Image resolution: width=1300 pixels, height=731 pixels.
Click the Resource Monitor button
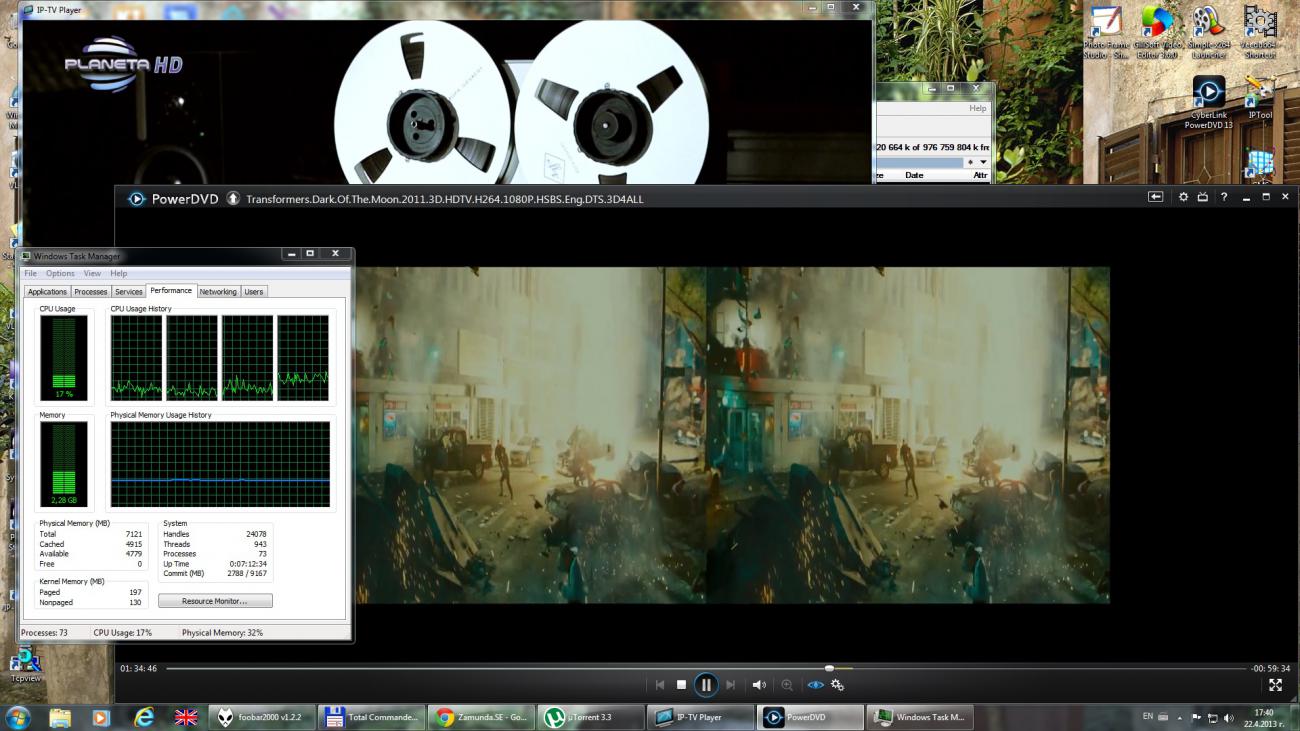[215, 601]
